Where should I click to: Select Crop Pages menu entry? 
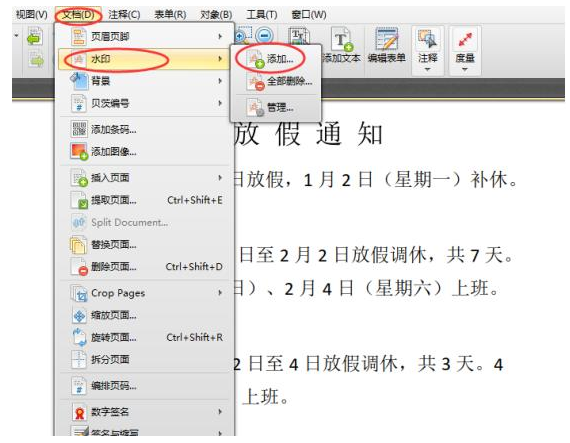[145, 293]
